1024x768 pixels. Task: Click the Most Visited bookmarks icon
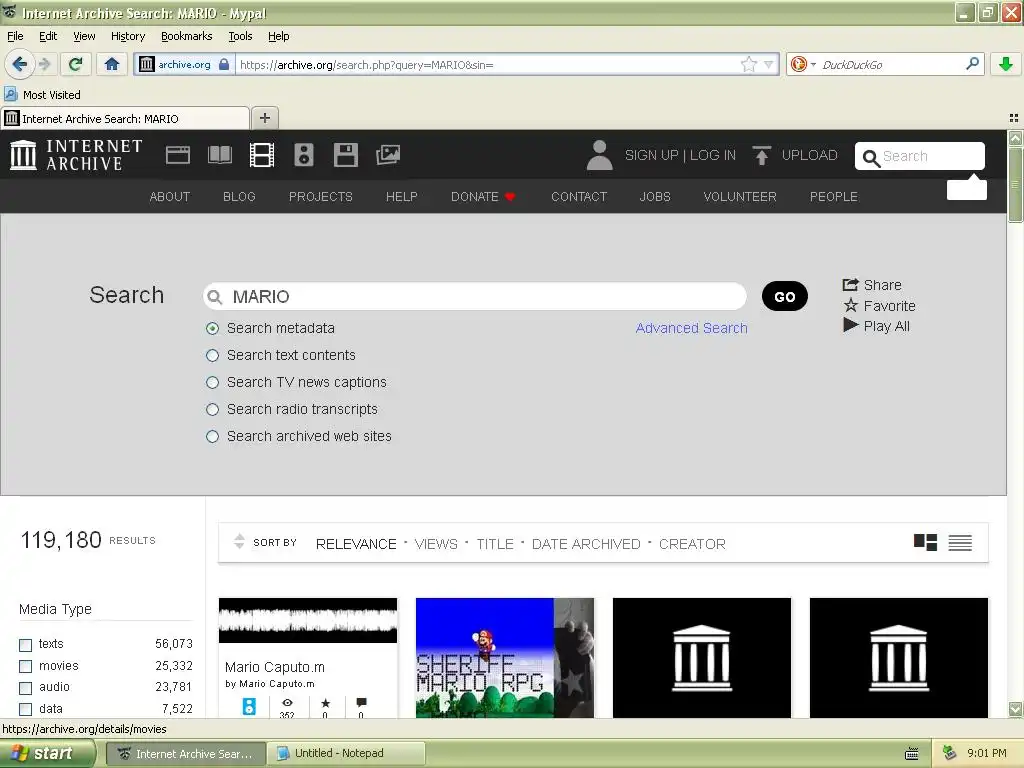[10, 94]
